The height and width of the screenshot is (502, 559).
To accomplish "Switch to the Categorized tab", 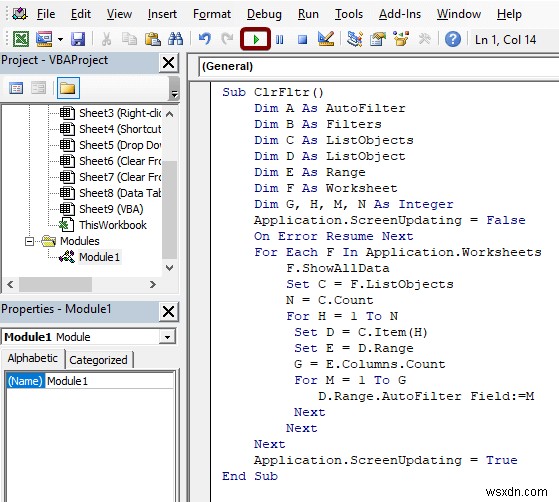I will click(98, 360).
